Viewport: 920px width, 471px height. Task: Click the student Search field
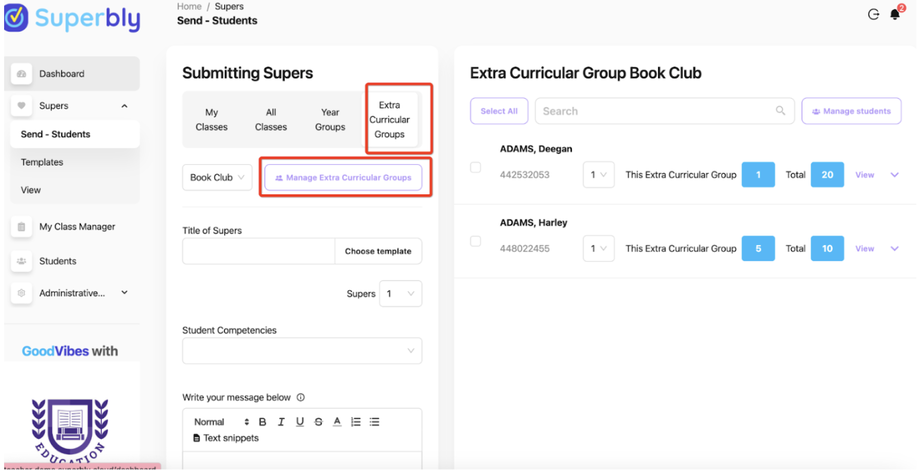[x=659, y=111]
